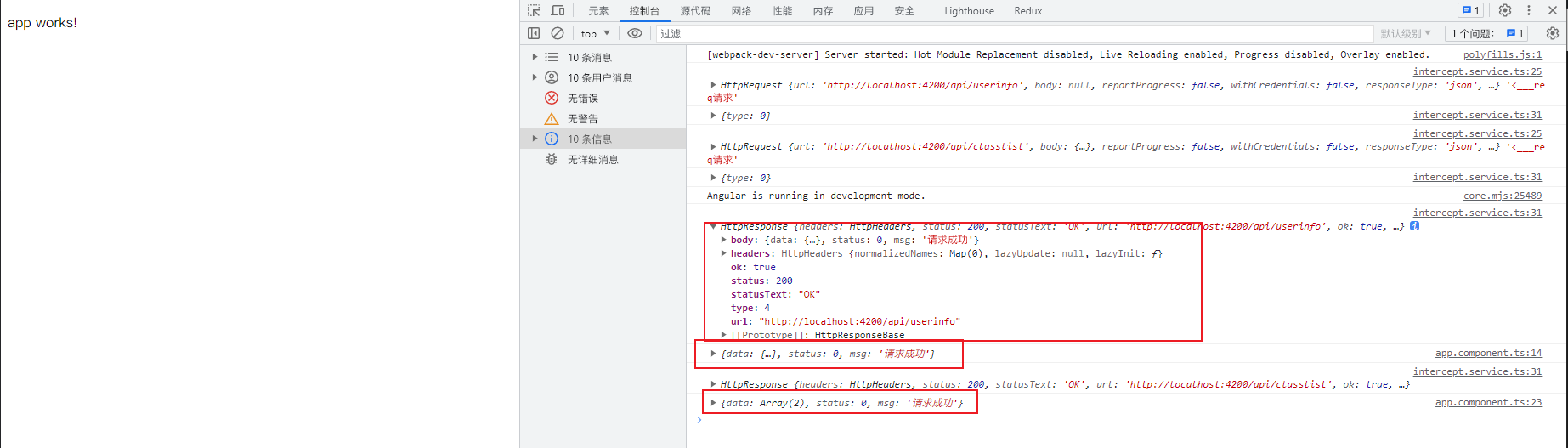Click the 过滤 filter input field
This screenshot has height=448, width=1568.
point(1011,33)
